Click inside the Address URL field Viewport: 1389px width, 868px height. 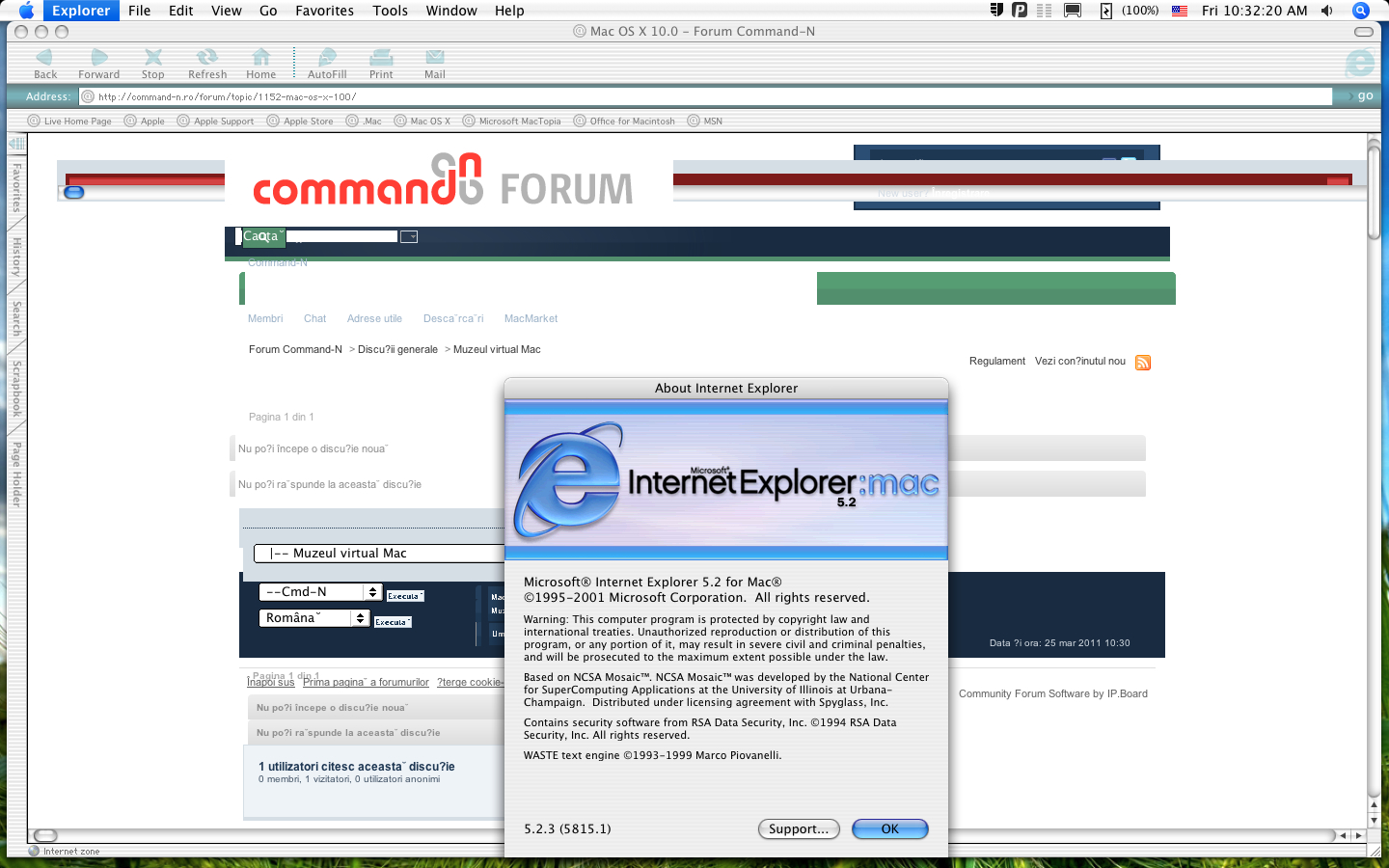[706, 96]
